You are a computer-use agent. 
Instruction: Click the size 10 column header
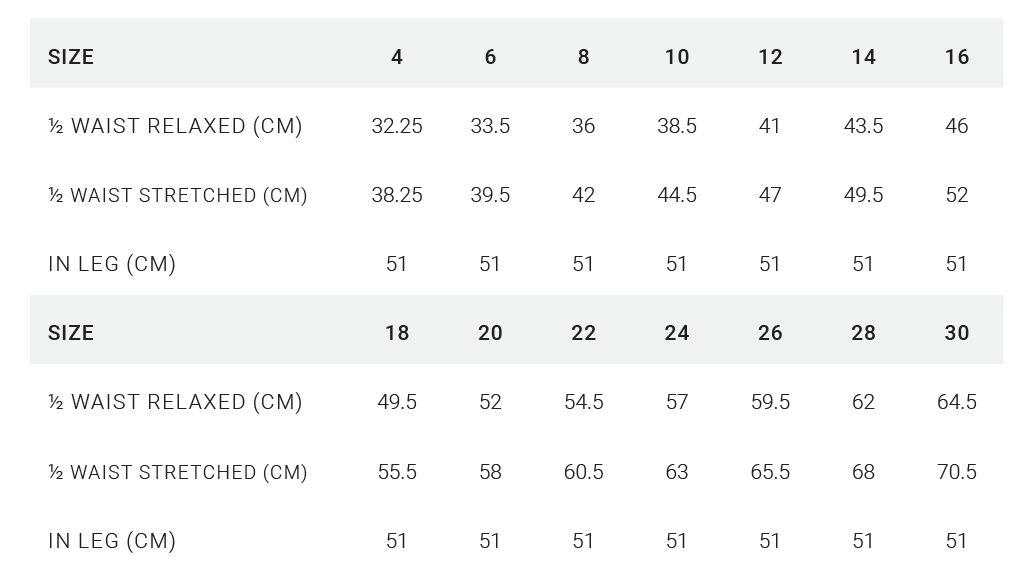[677, 57]
